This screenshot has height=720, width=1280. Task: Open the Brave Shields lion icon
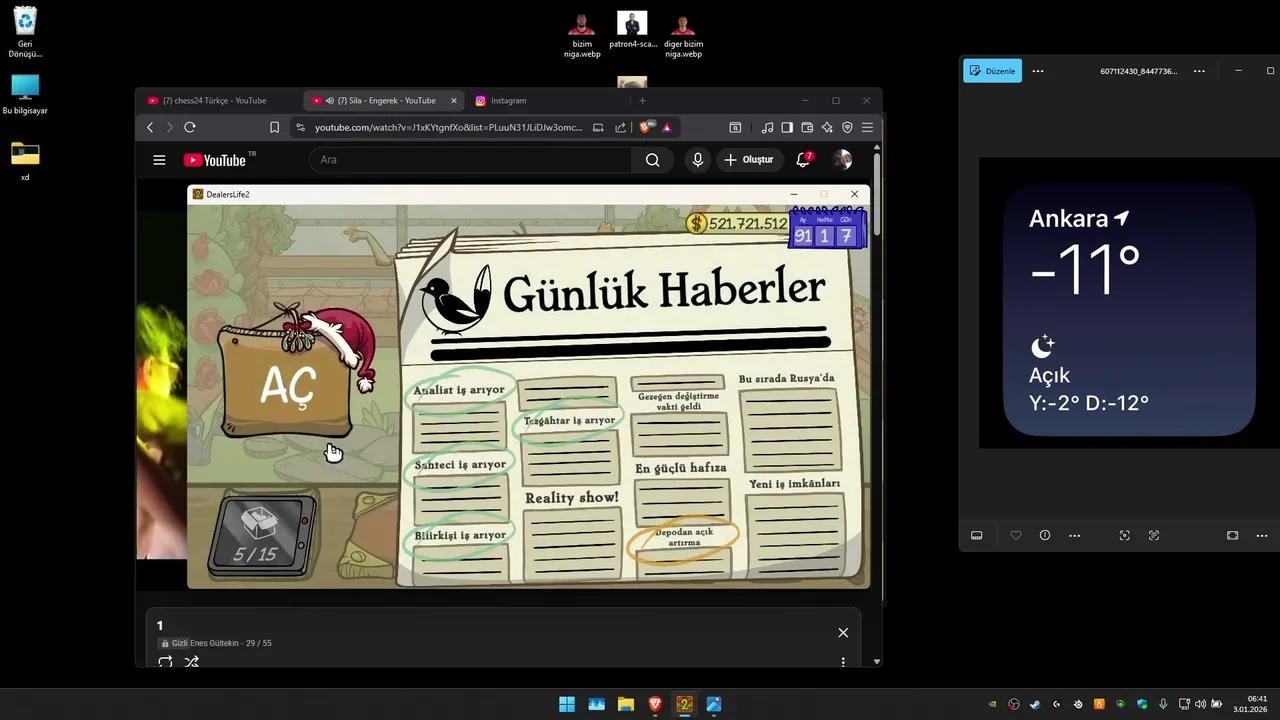point(646,127)
